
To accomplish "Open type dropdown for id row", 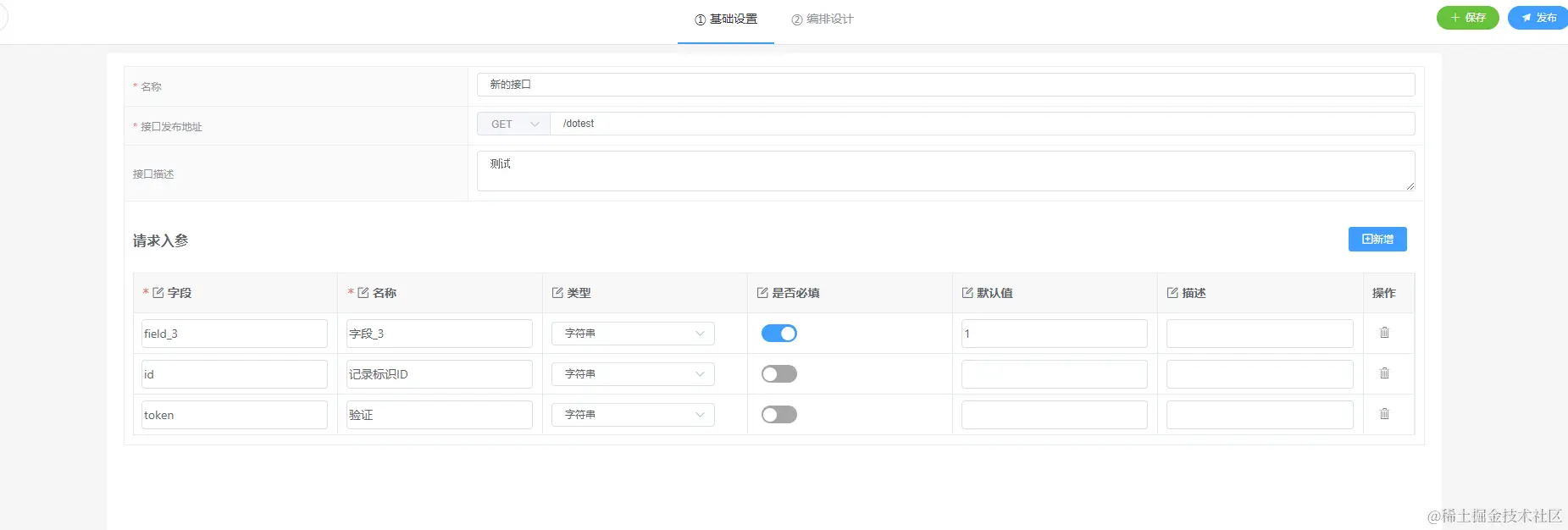I will click(633, 374).
